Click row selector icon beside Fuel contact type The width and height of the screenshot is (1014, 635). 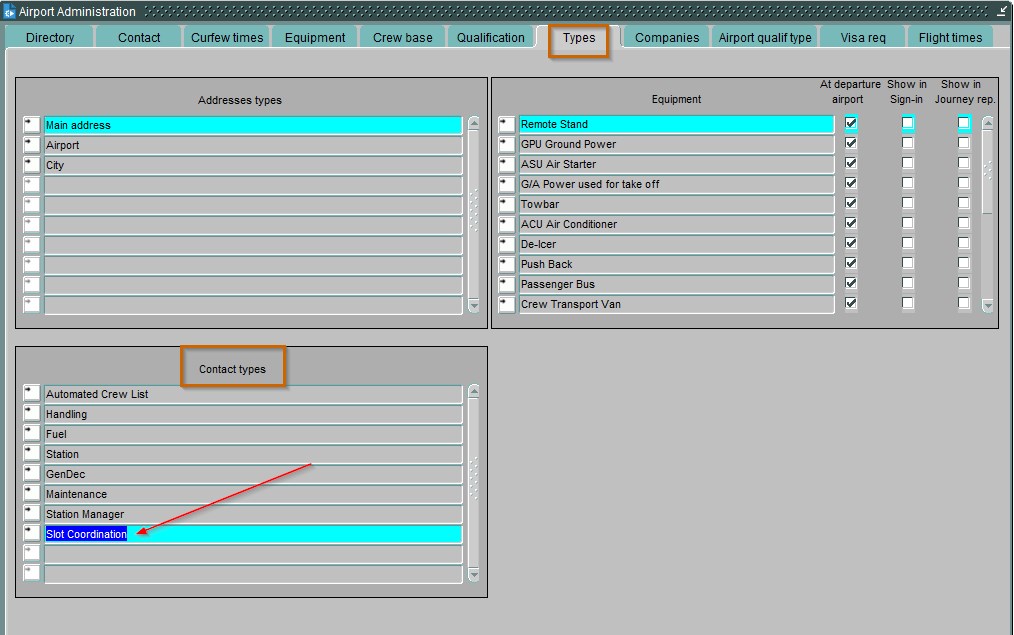(32, 434)
